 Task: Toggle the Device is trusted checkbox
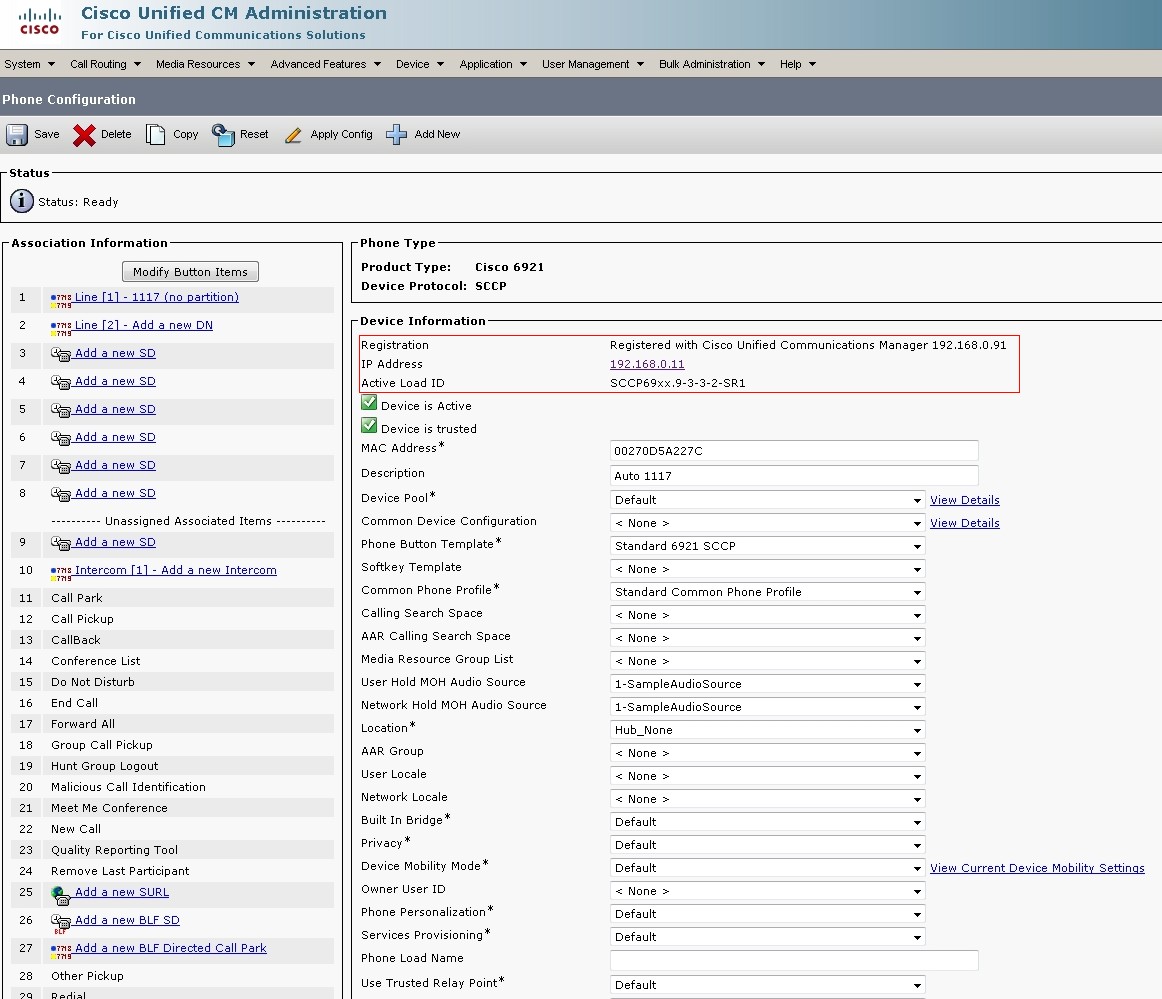pyautogui.click(x=369, y=425)
